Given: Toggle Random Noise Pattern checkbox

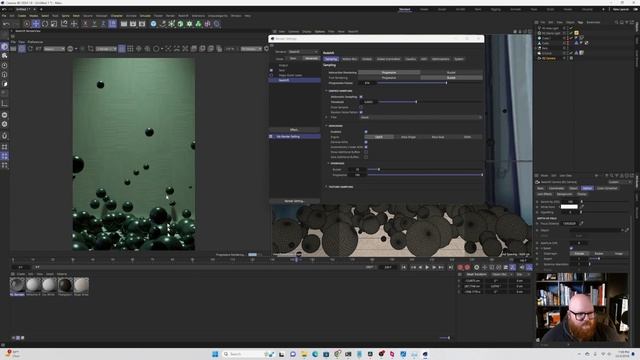Looking at the screenshot, I should (x=361, y=112).
